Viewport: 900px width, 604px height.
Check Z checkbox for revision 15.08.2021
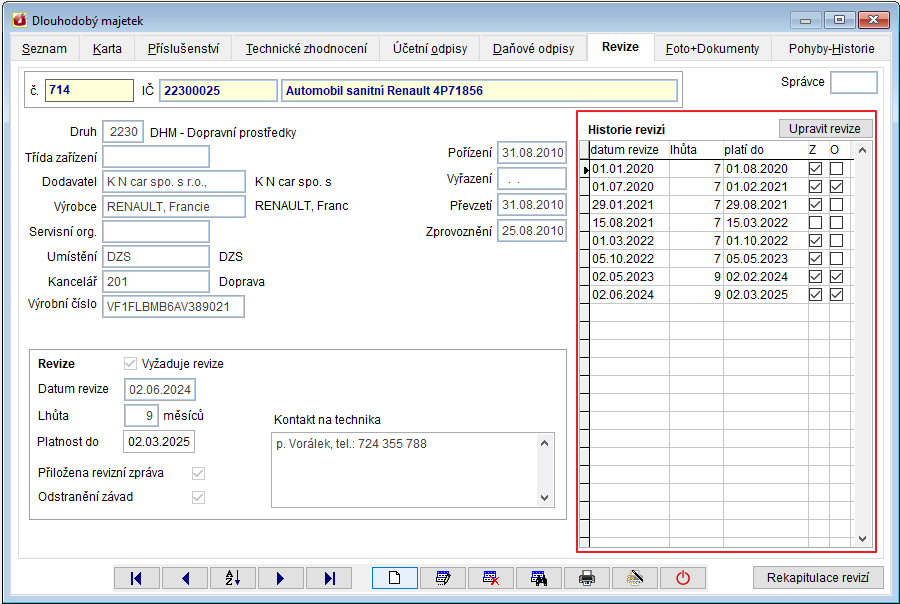815,223
